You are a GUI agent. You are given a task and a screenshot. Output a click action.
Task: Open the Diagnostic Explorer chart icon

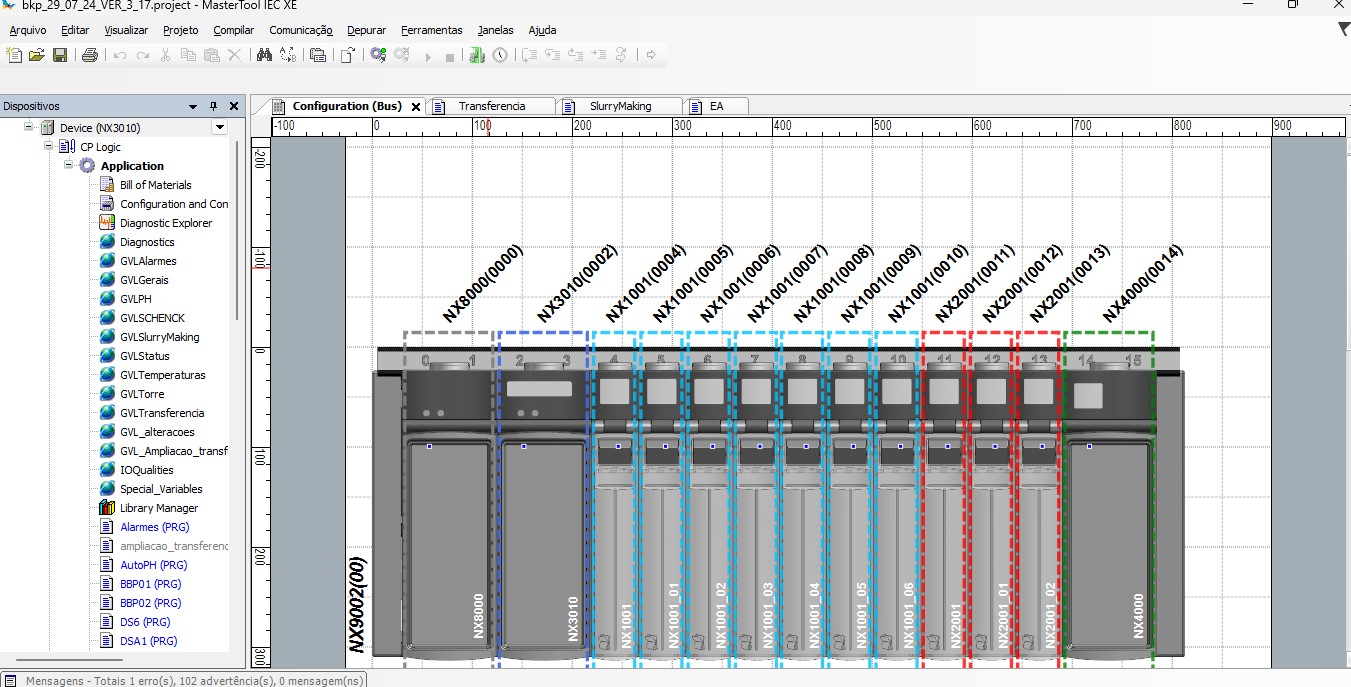[x=107, y=223]
